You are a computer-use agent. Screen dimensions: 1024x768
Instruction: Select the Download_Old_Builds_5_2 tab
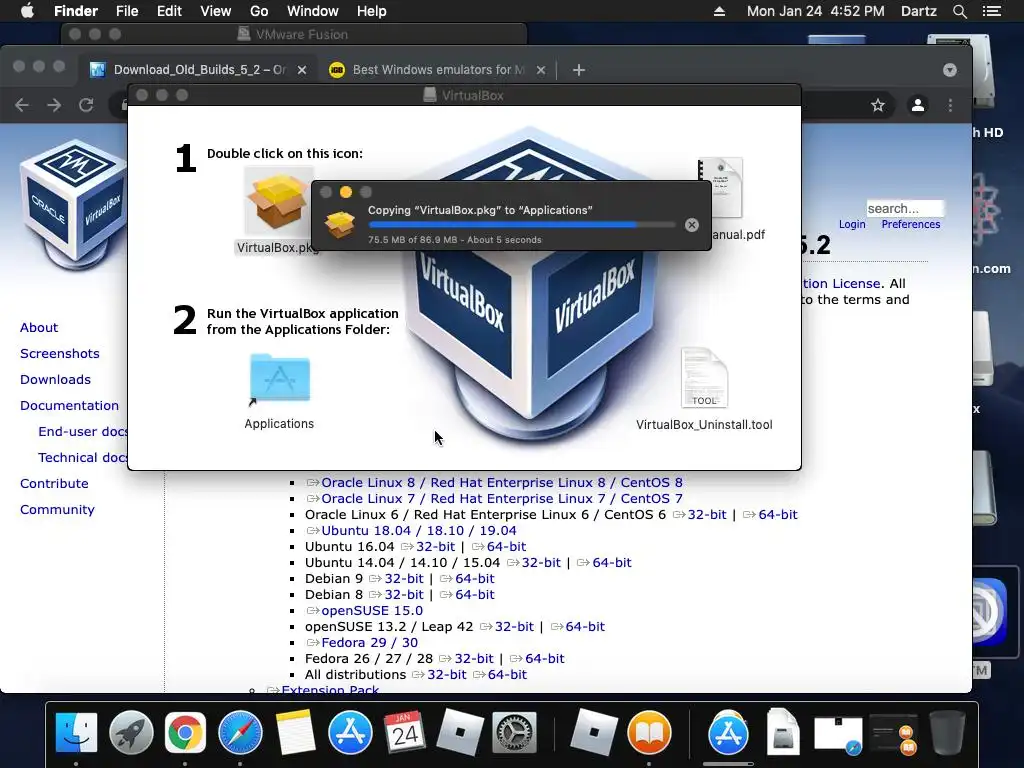[199, 70]
